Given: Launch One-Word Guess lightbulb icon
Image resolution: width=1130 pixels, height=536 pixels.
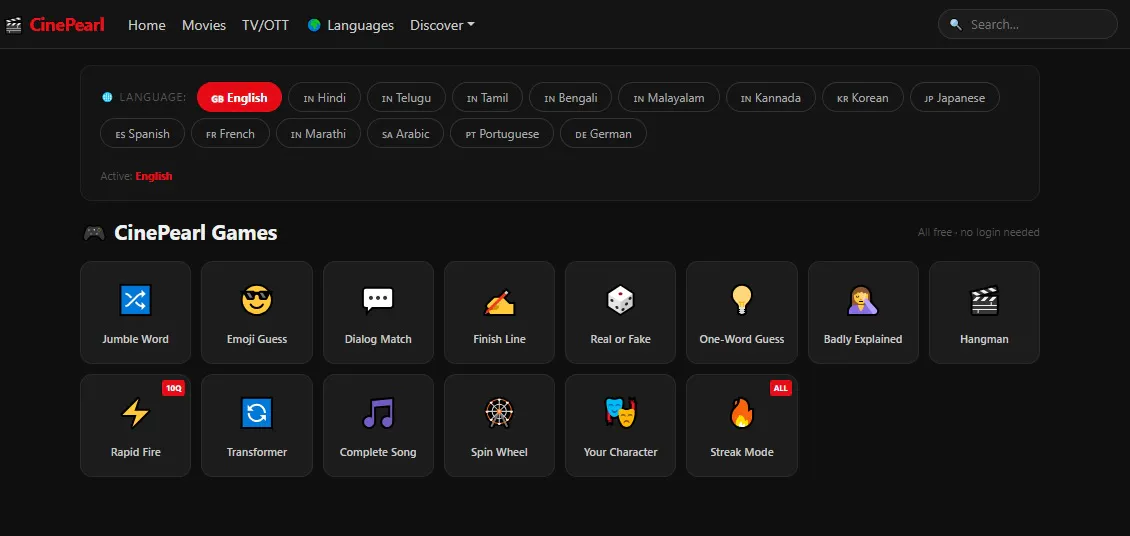Looking at the screenshot, I should (x=742, y=300).
